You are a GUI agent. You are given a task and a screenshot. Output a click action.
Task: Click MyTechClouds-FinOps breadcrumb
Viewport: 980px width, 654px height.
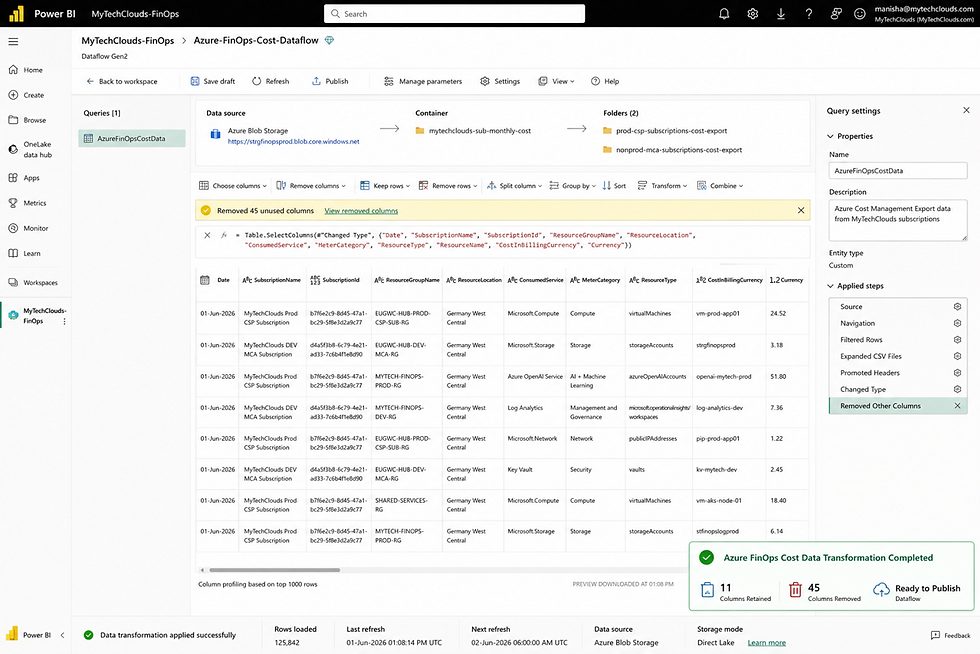pos(128,40)
